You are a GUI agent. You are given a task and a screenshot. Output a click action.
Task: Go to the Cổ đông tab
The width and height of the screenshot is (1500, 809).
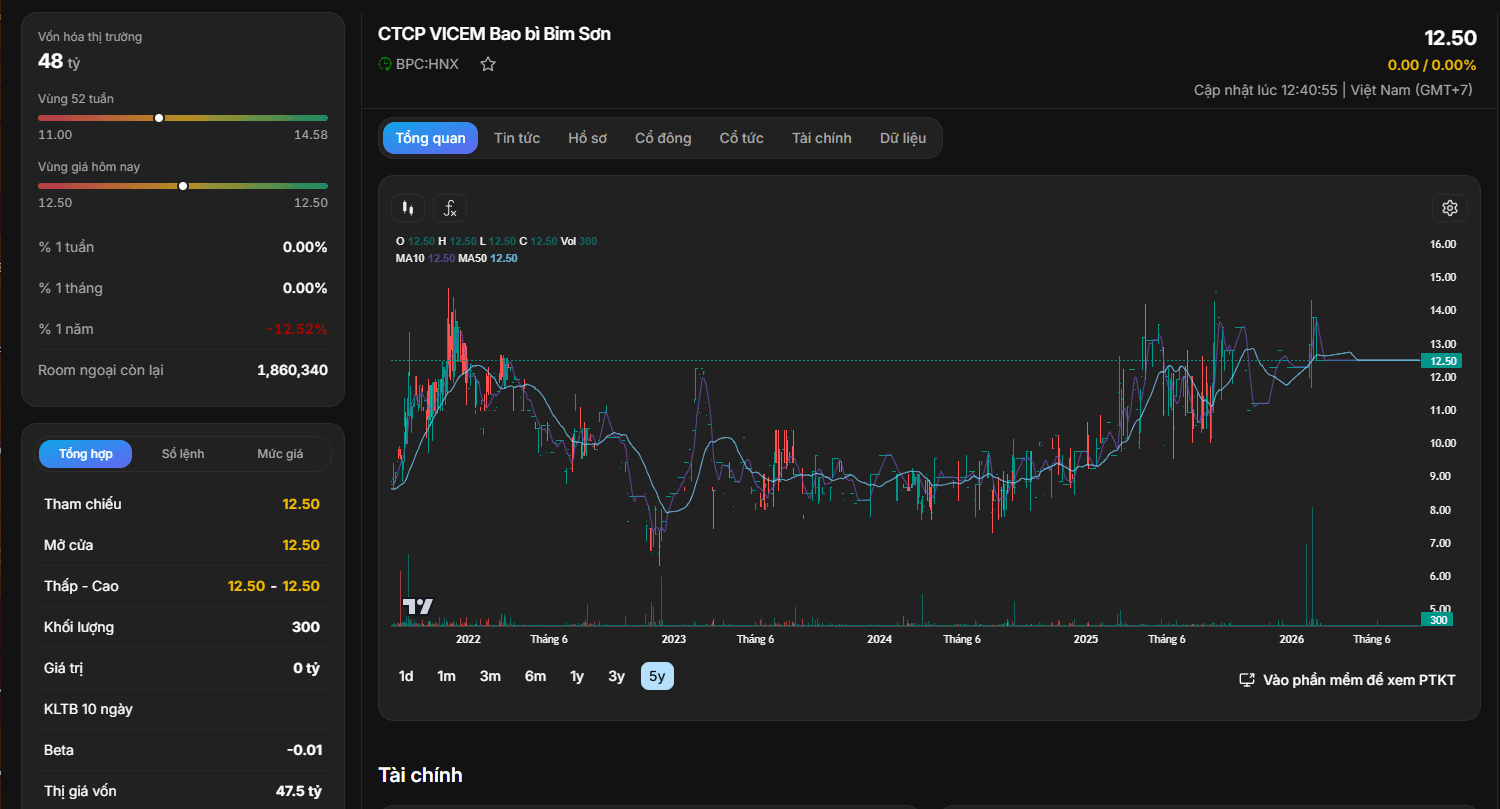[663, 138]
